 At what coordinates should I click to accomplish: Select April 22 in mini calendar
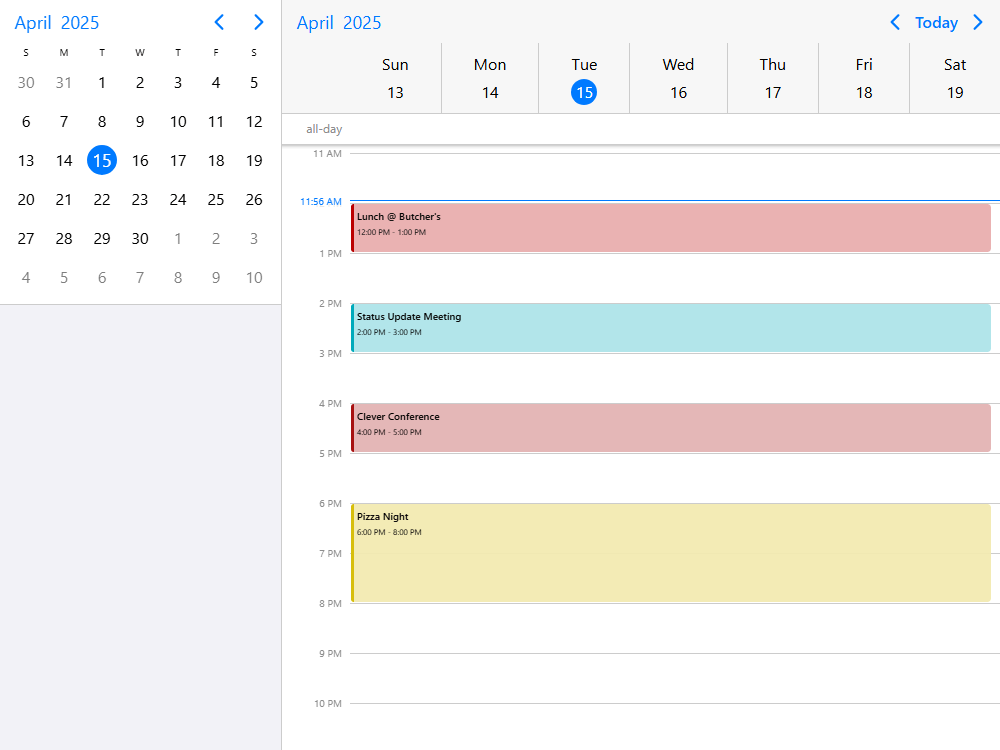point(102,199)
